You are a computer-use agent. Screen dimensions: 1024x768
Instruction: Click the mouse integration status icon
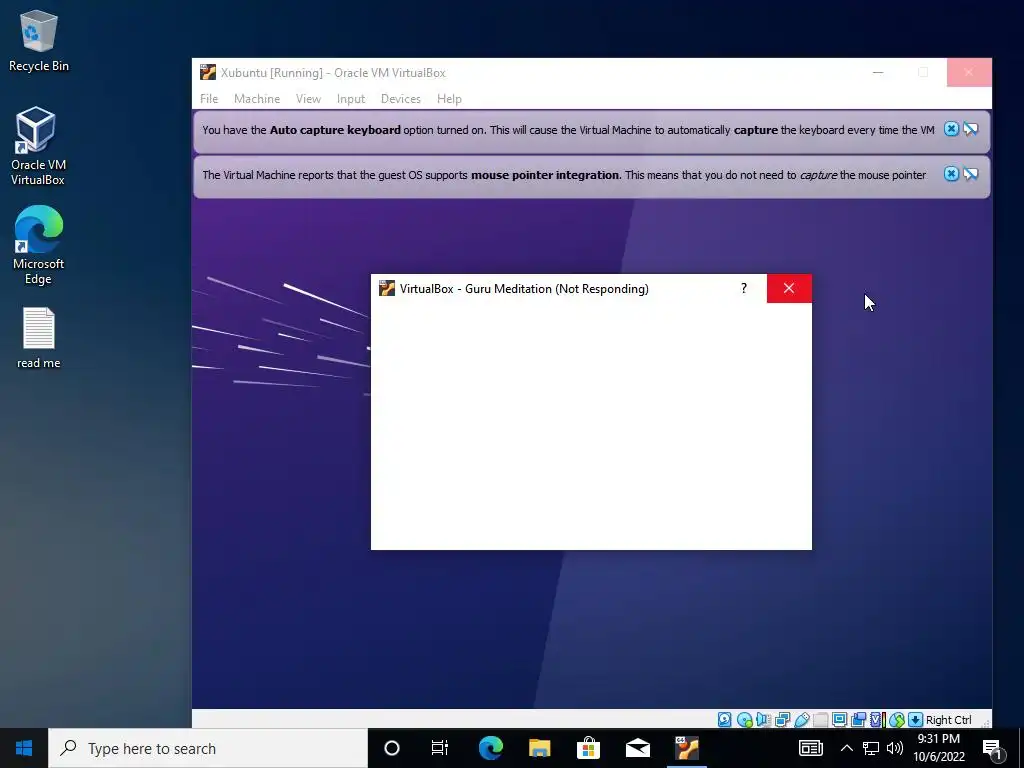[897, 720]
